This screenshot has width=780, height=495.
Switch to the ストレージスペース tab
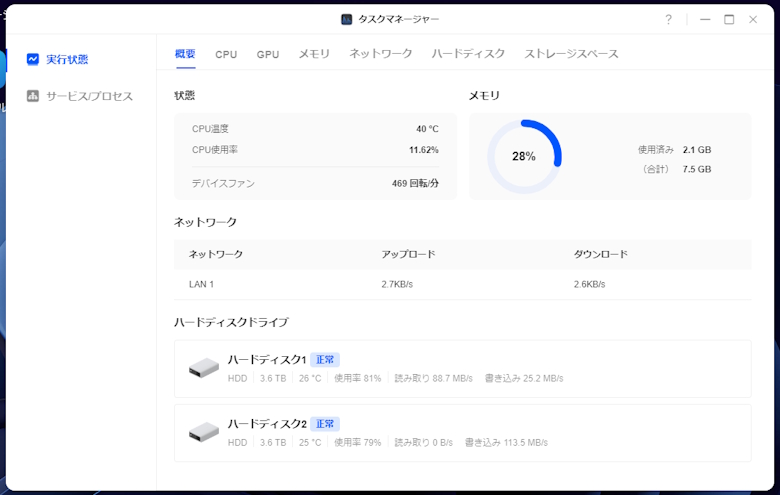pos(571,54)
